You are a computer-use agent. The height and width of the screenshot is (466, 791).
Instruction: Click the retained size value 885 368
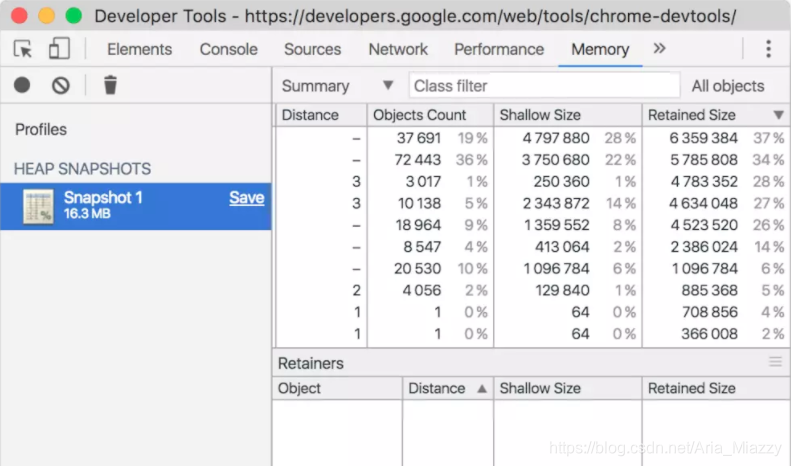(x=709, y=290)
